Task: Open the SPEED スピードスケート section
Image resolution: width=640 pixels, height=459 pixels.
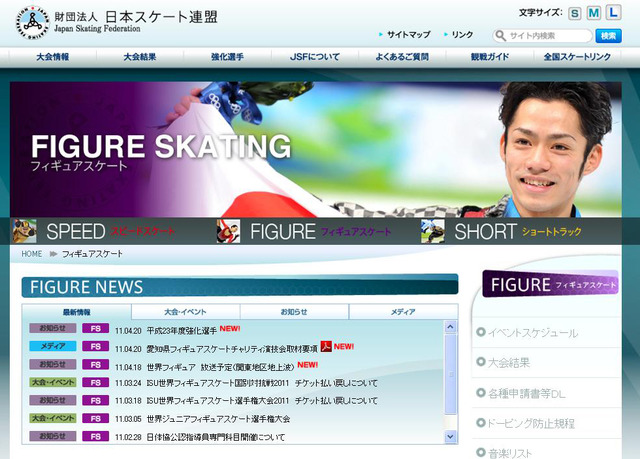Action: point(110,231)
